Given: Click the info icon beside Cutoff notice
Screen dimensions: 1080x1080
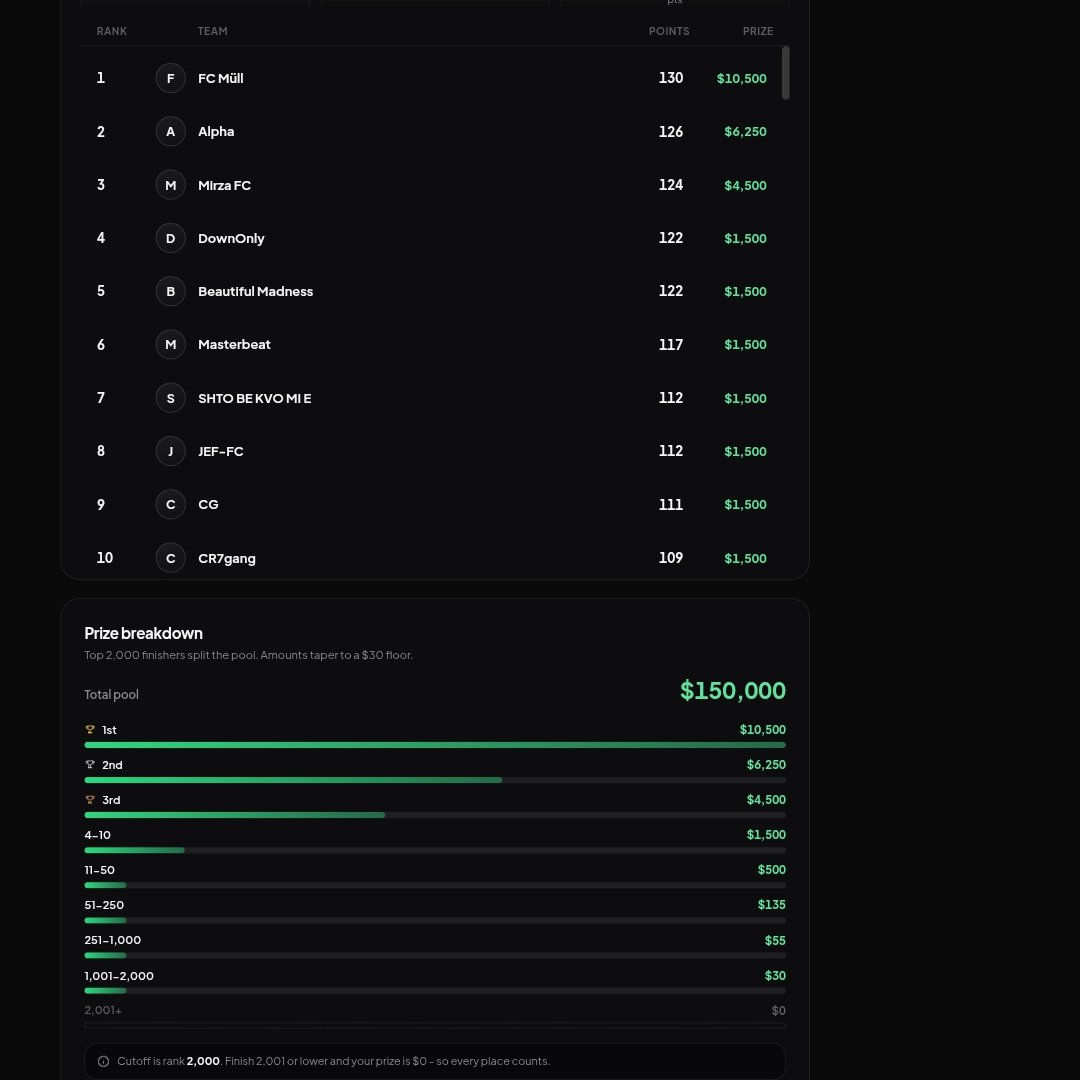Looking at the screenshot, I should pos(103,1061).
